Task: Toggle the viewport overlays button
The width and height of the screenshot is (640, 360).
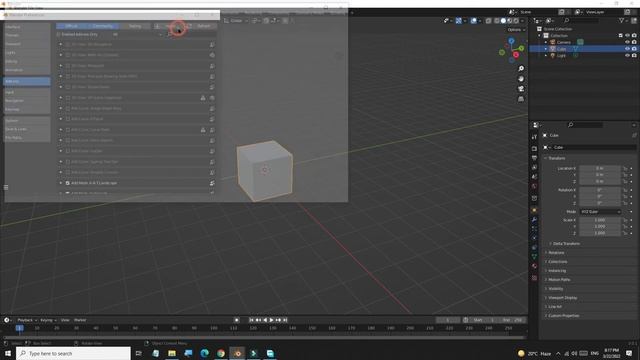Action: pos(473,20)
